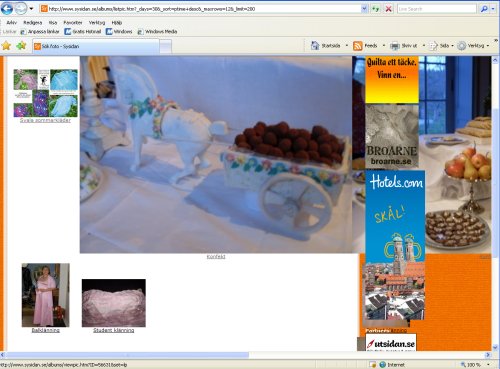The height and width of the screenshot is (369, 500).
Task: Open the Konfekt photo caption link
Action: (216, 257)
